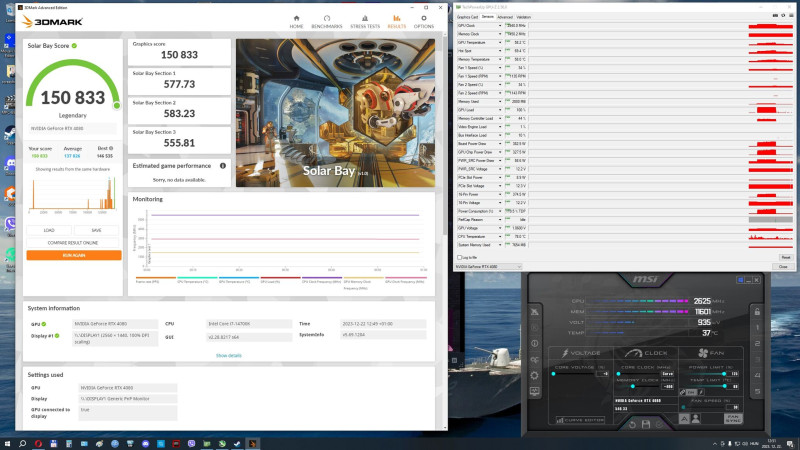800x450 pixels.
Task: Open Hot Spot sensor dropdown in GPU-Z
Action: [x=500, y=51]
